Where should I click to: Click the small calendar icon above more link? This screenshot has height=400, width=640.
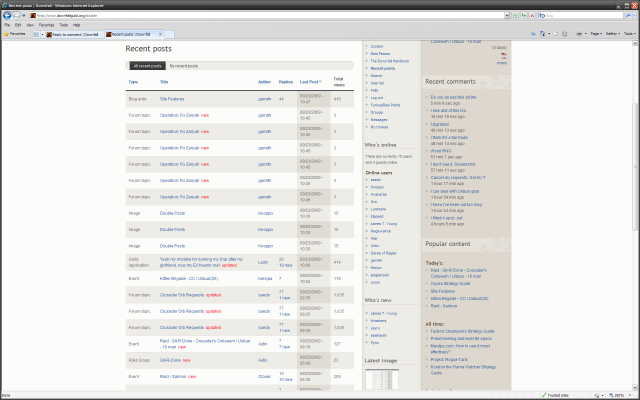coord(504,56)
